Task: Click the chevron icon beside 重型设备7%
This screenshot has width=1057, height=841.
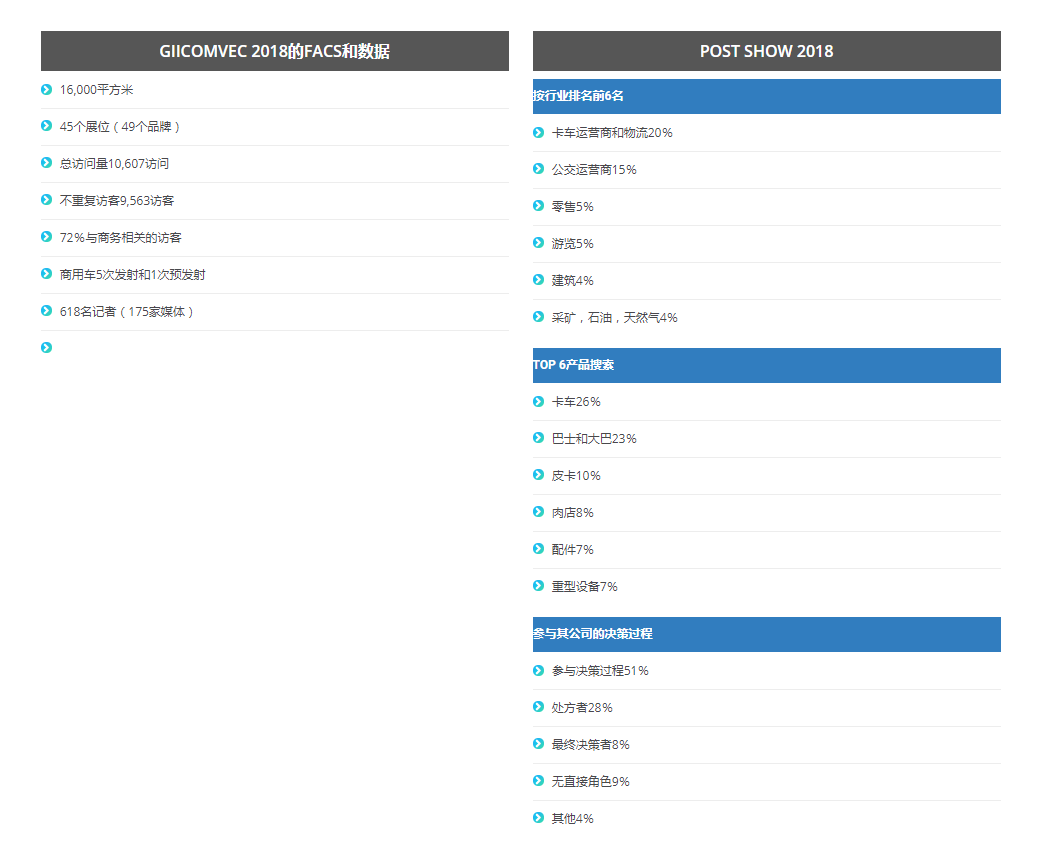Action: click(x=538, y=587)
